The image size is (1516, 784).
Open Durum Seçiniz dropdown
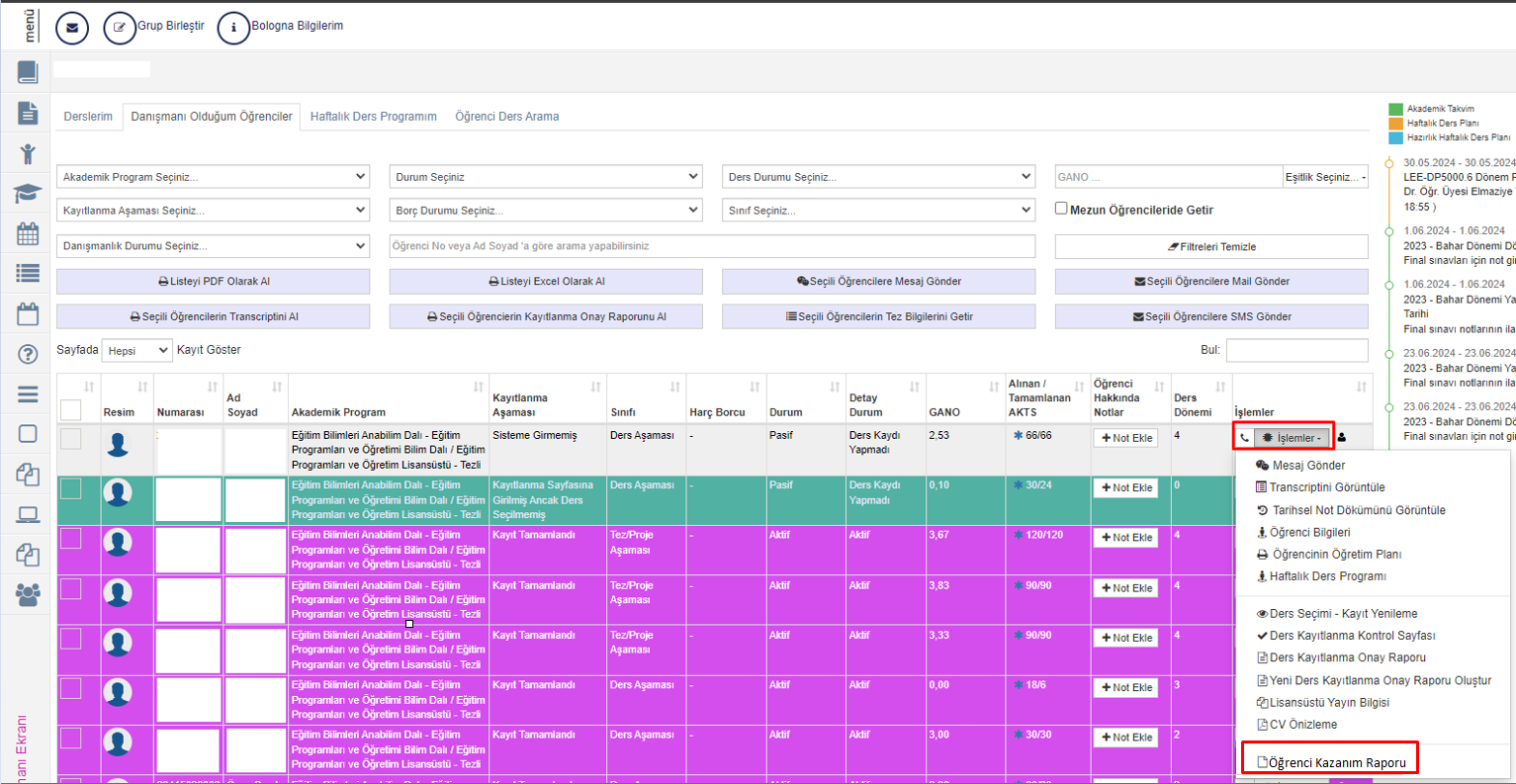click(x=546, y=177)
